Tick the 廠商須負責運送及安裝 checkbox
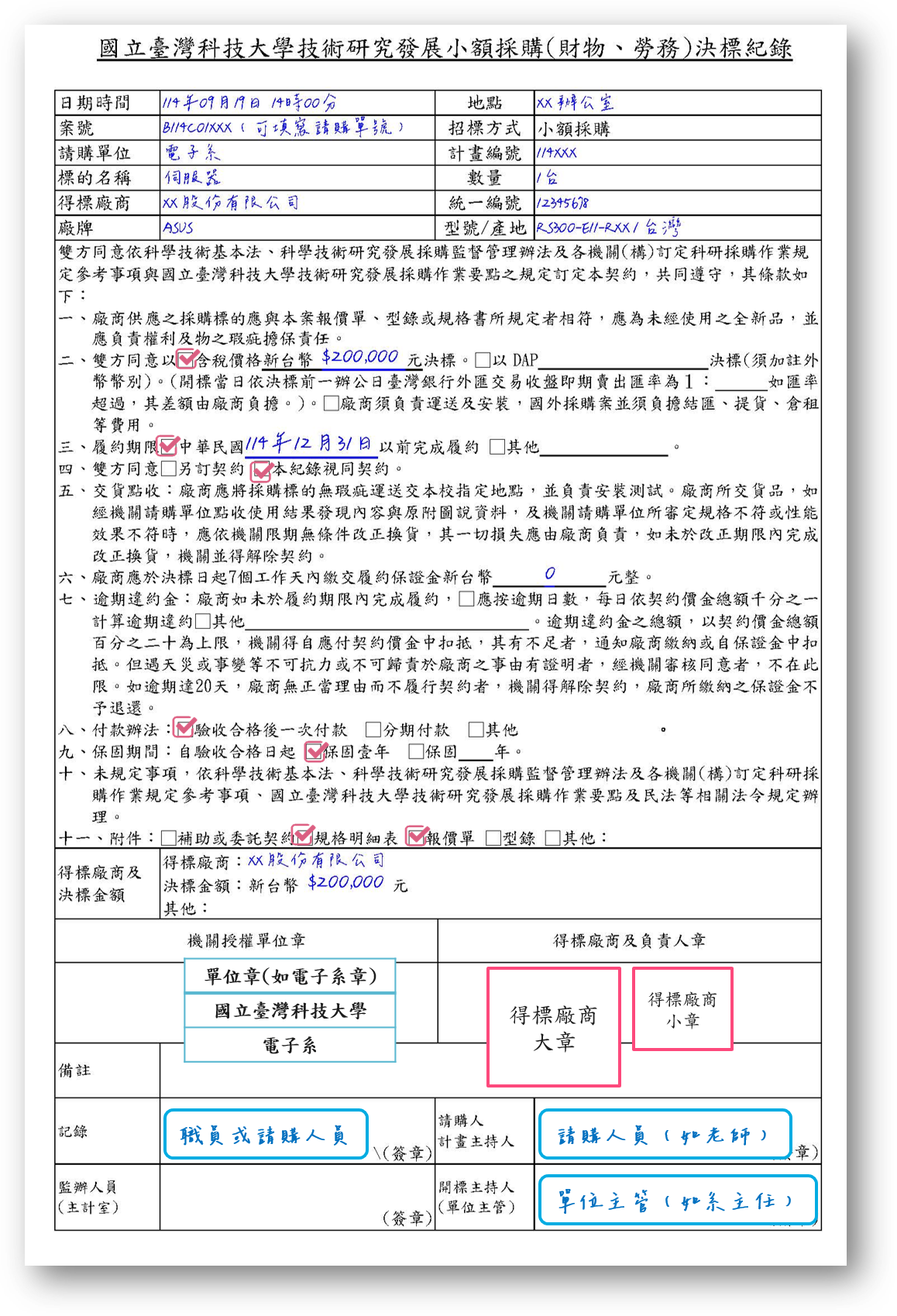 click(332, 404)
